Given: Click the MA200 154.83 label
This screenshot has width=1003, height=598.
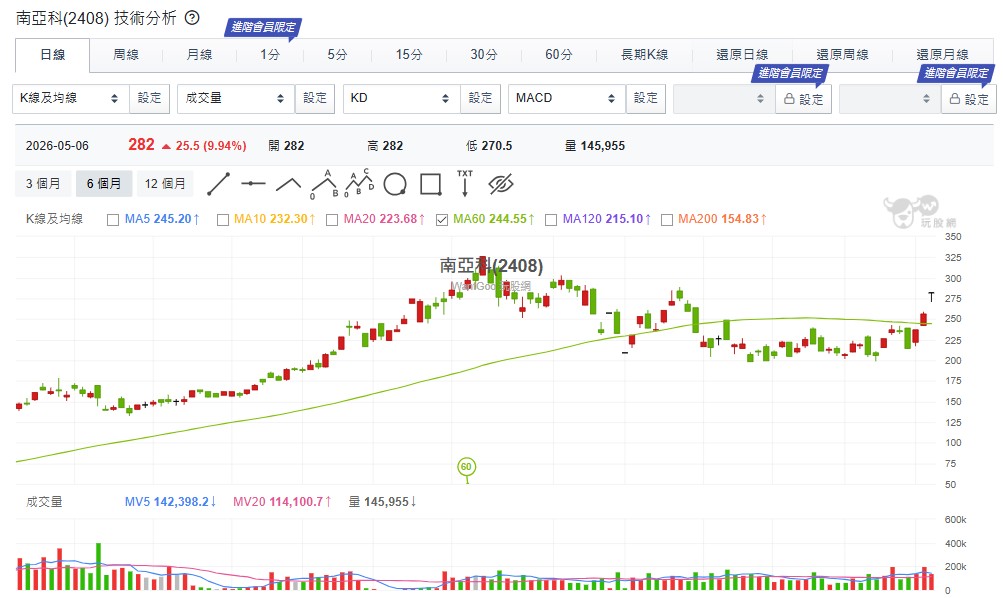Looking at the screenshot, I should [x=722, y=219].
